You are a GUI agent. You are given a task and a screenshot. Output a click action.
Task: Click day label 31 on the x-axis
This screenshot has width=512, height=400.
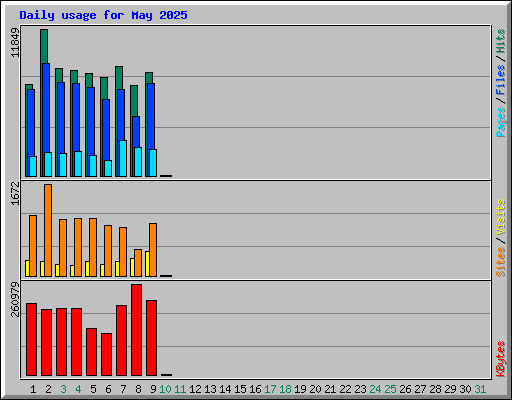tap(480, 389)
